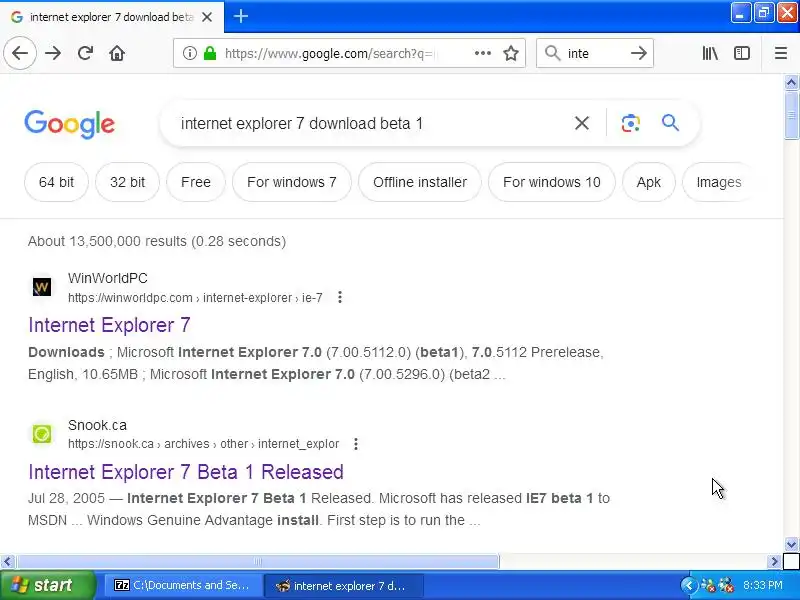Switch to 7-Zip C:\Documents taskbar window
Image resolution: width=800 pixels, height=600 pixels.
point(182,585)
